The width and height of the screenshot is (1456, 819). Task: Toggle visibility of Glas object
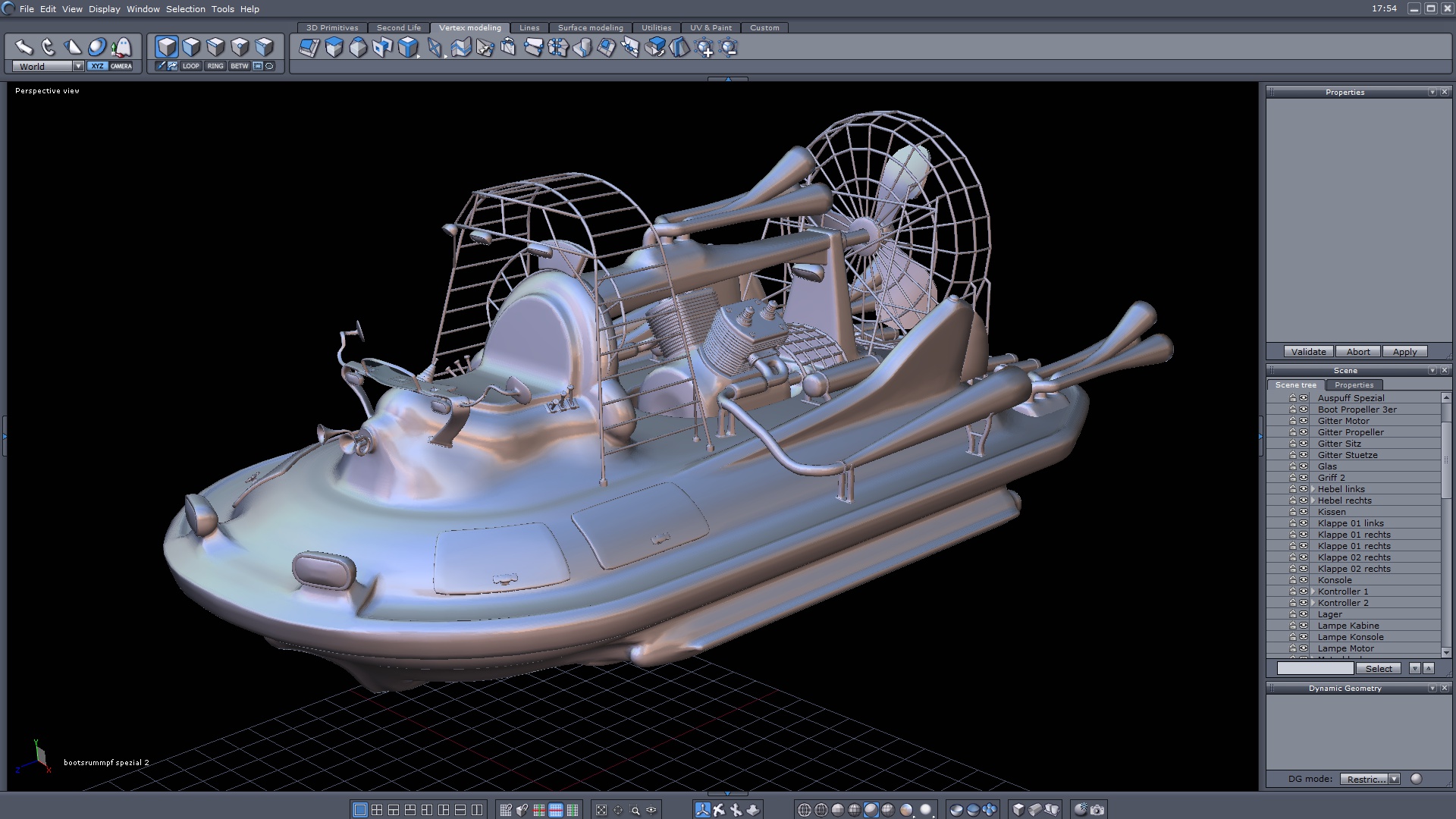pos(1304,466)
